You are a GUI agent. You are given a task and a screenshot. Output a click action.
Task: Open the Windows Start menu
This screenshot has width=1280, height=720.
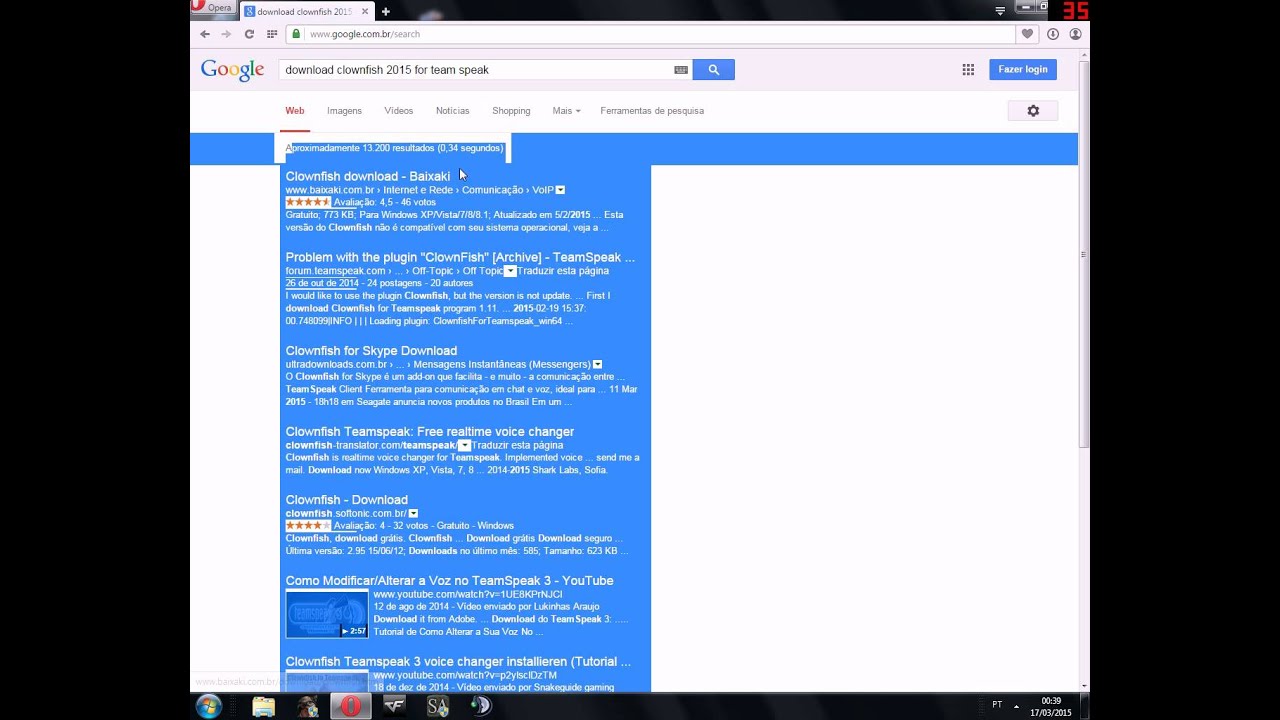click(x=209, y=706)
